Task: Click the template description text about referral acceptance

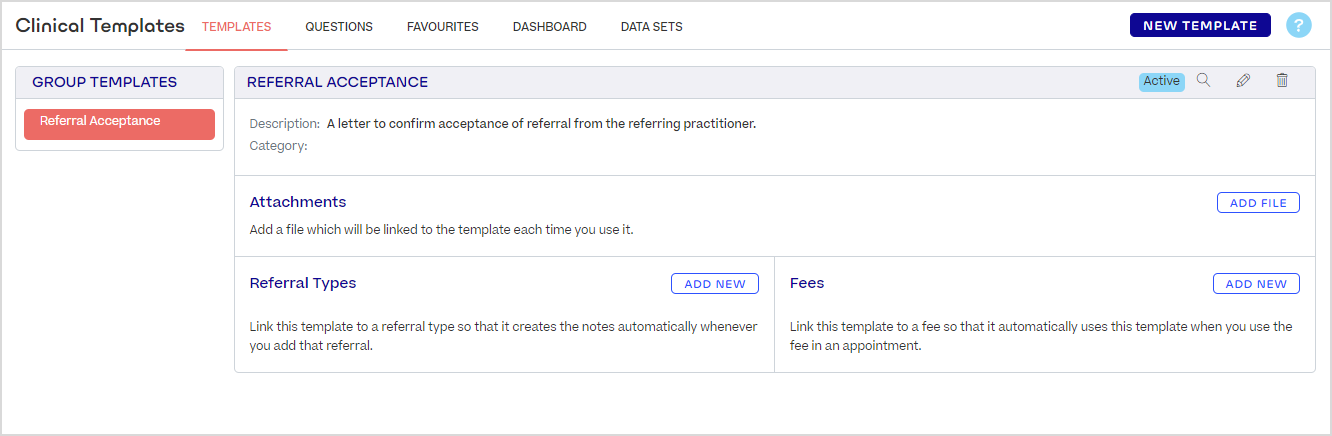Action: point(541,124)
